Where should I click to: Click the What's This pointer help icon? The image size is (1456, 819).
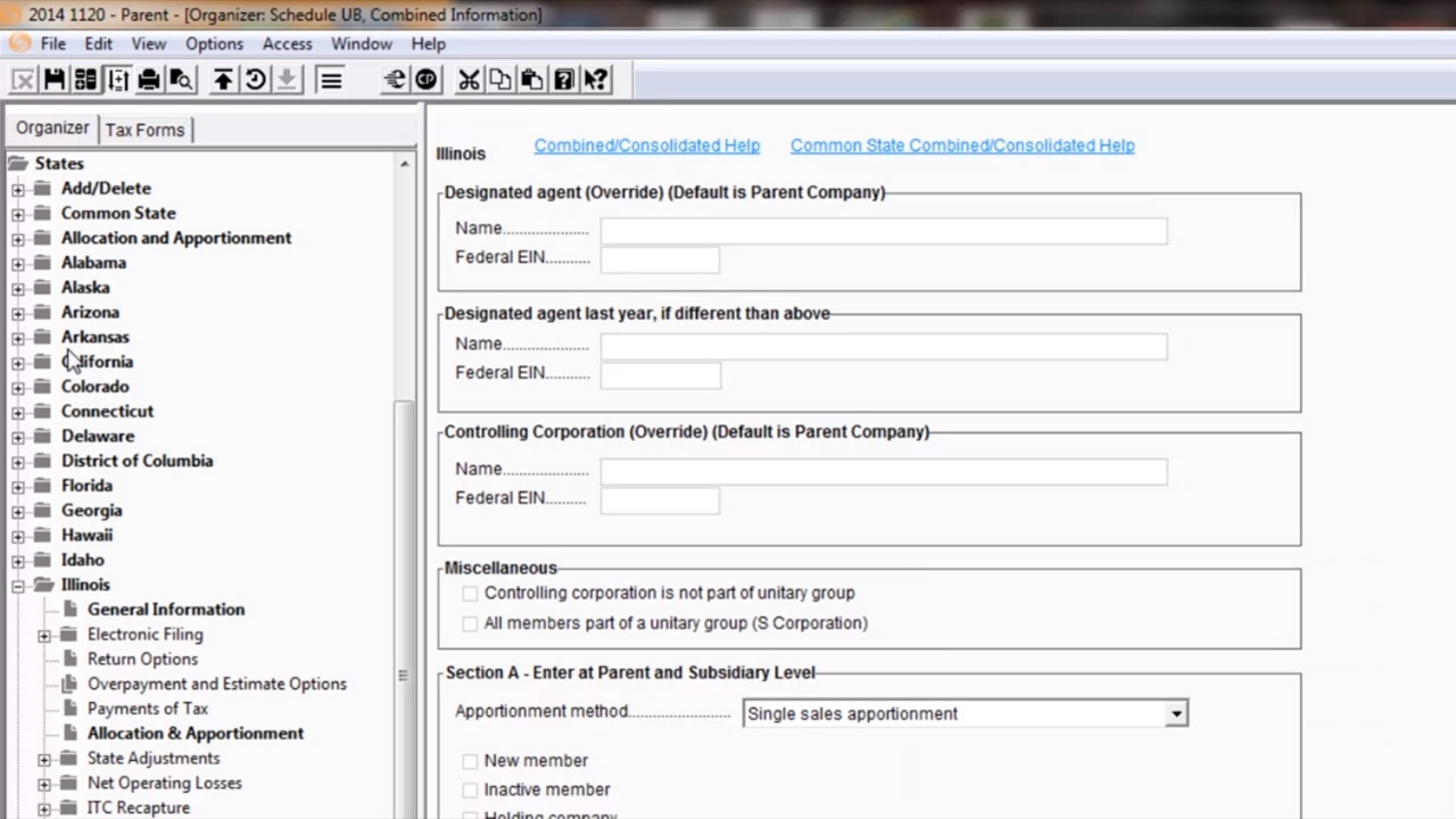595,80
